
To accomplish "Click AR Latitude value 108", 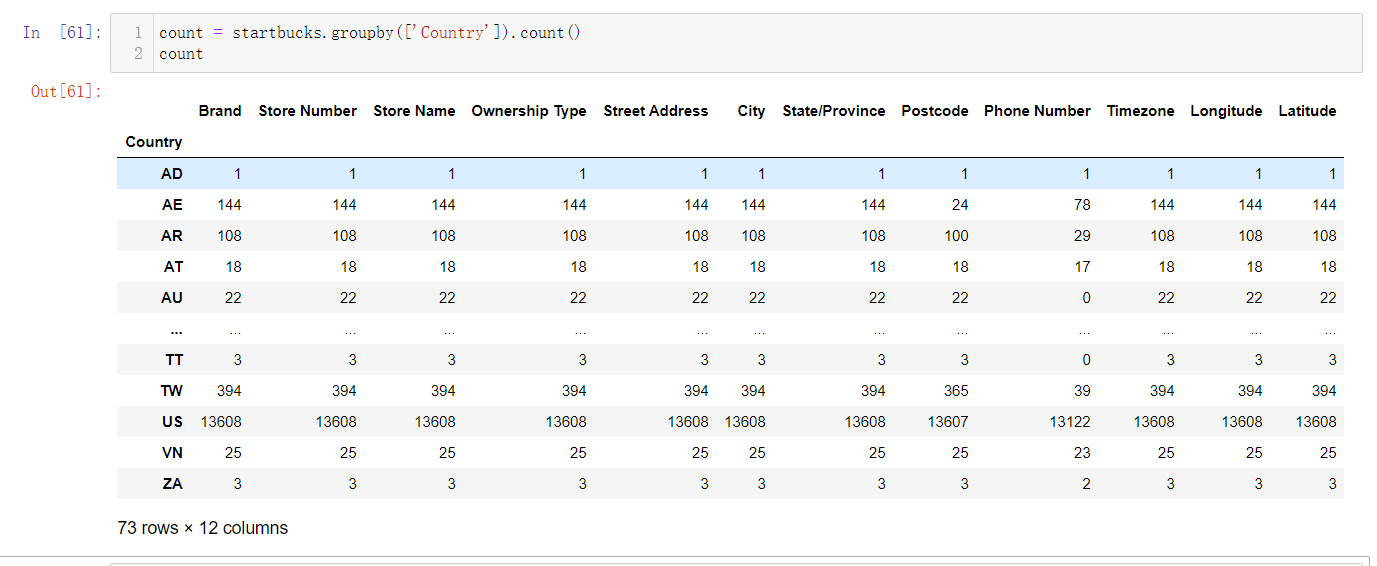I will (1324, 236).
